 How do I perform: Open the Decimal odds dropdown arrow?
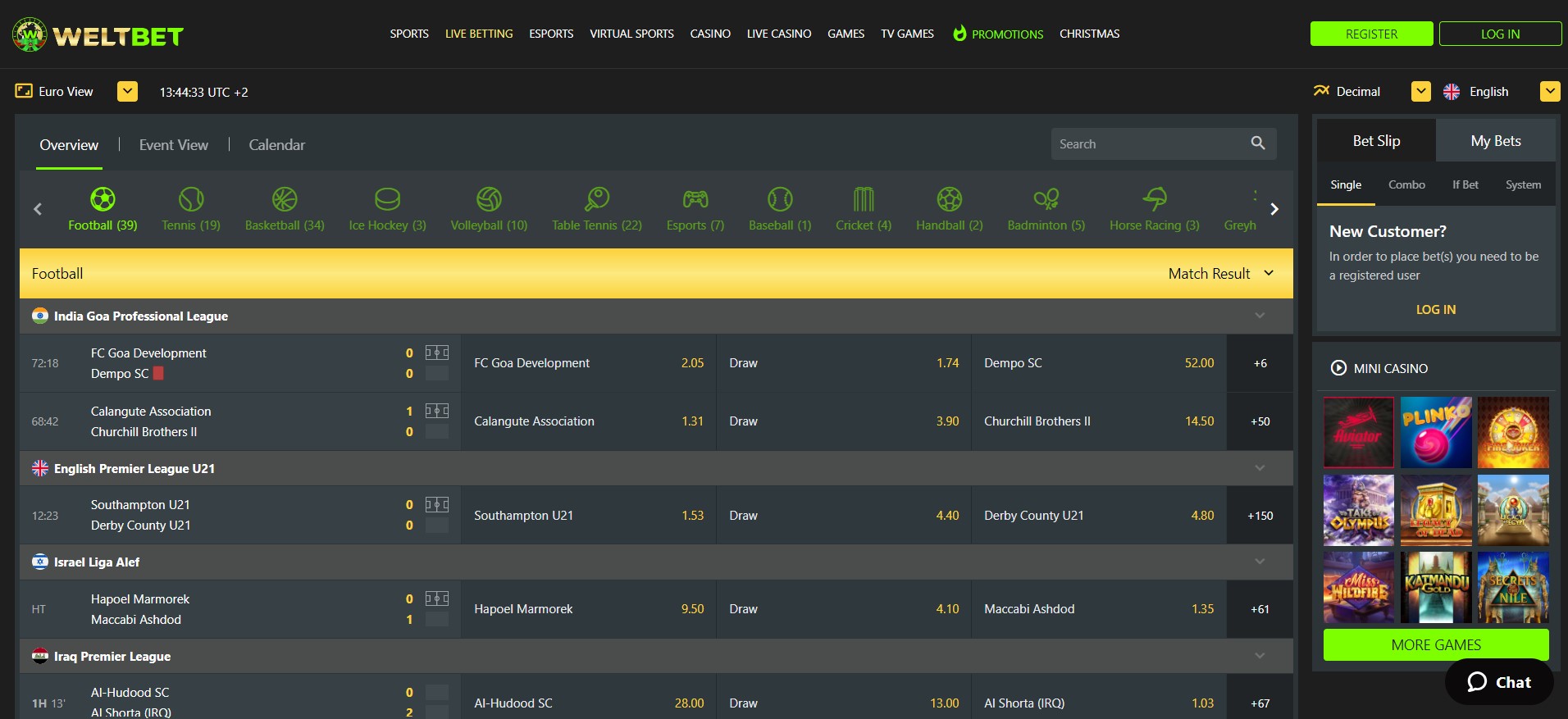[x=1421, y=91]
